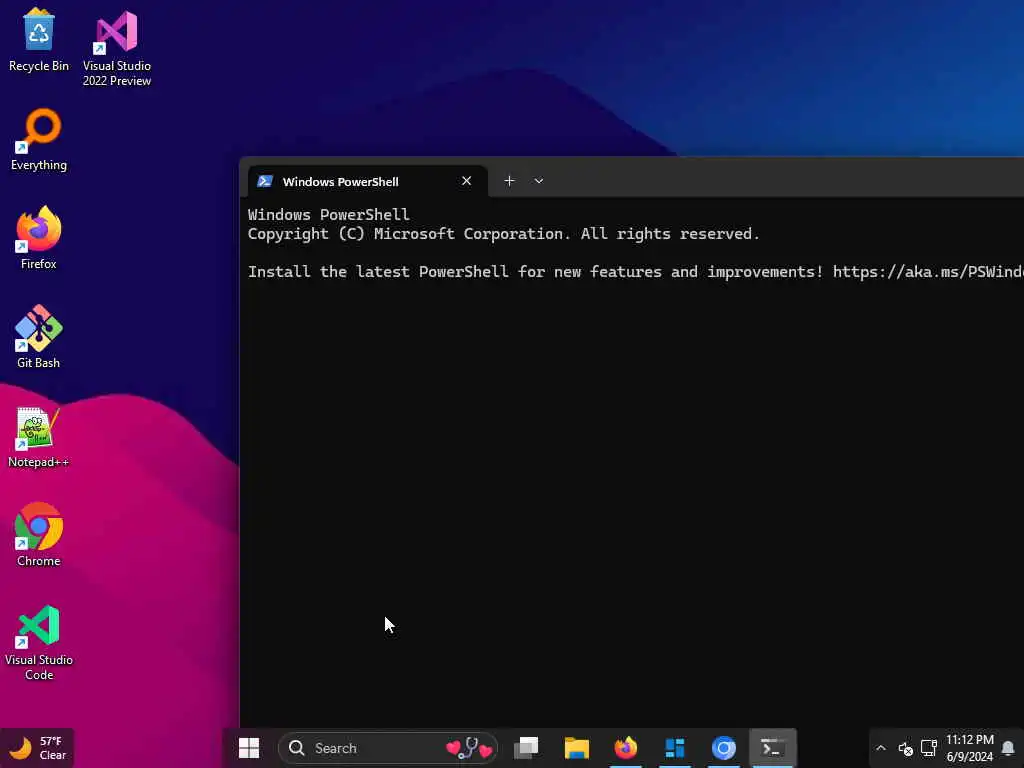The image size is (1024, 768).
Task: Open the Recycle Bin desktop icon
Action: [39, 40]
